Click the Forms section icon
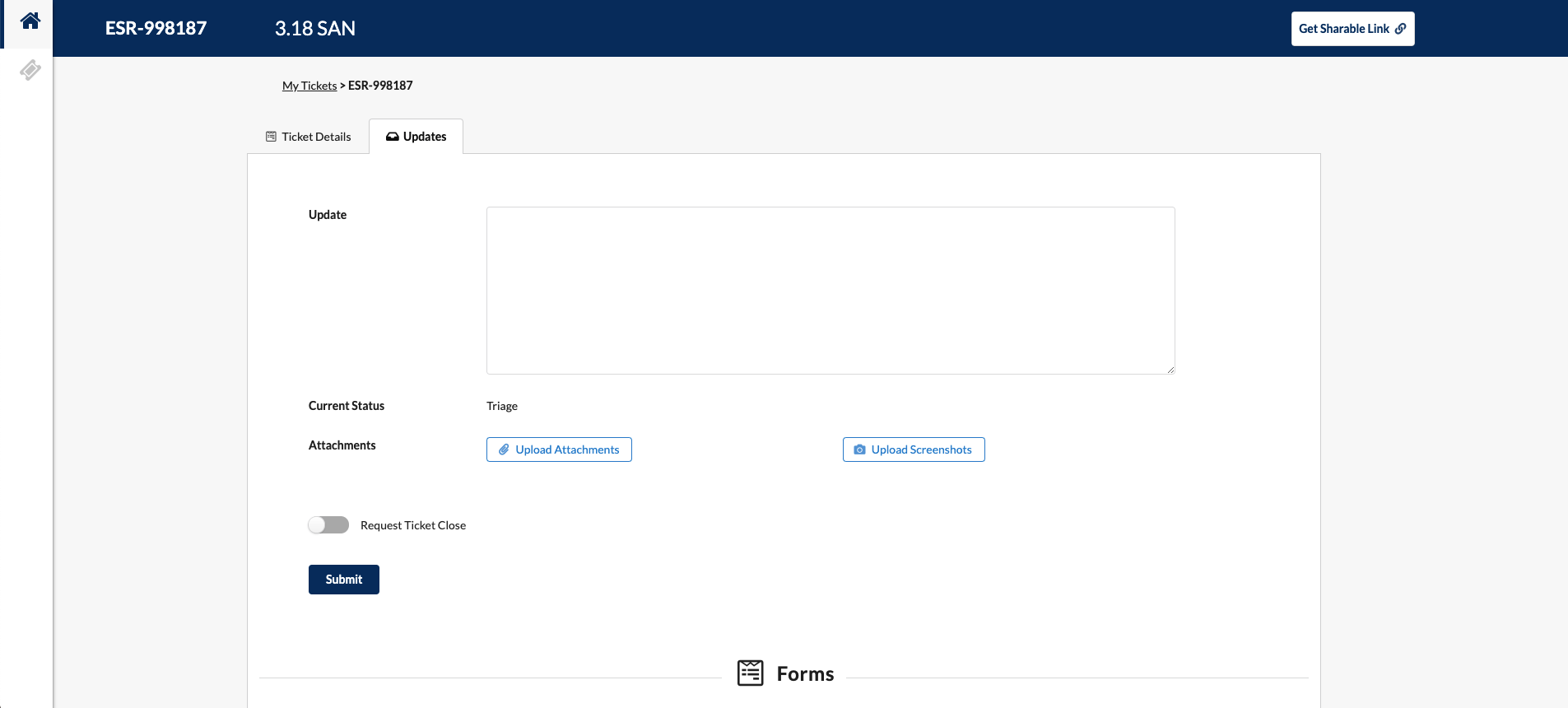This screenshot has width=1568, height=708. pos(750,673)
